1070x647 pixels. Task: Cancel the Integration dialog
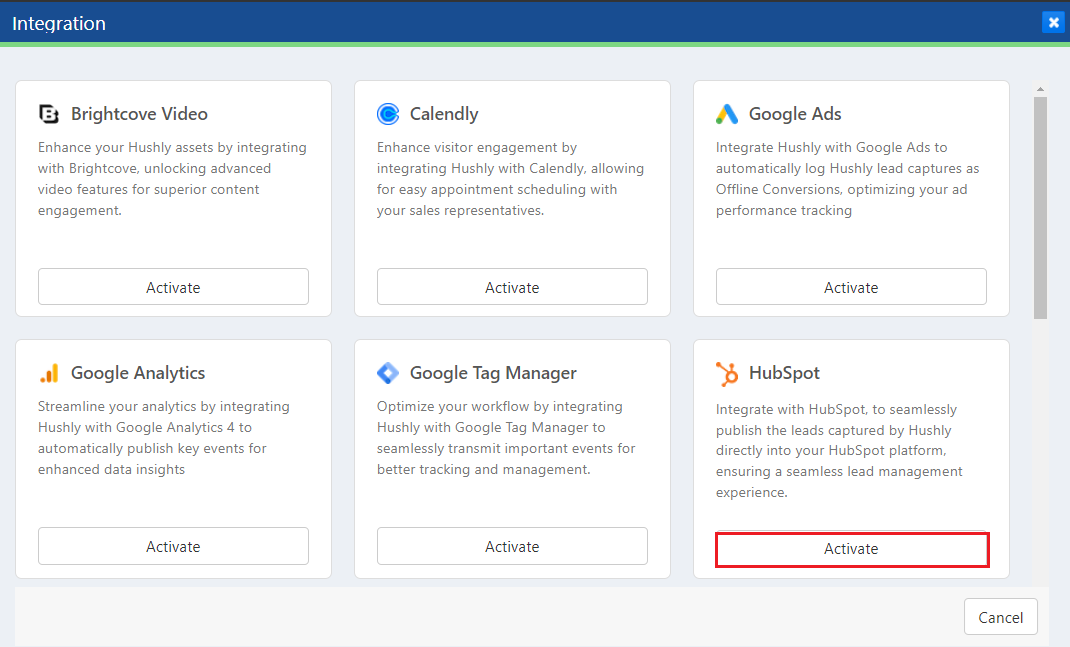1000,617
